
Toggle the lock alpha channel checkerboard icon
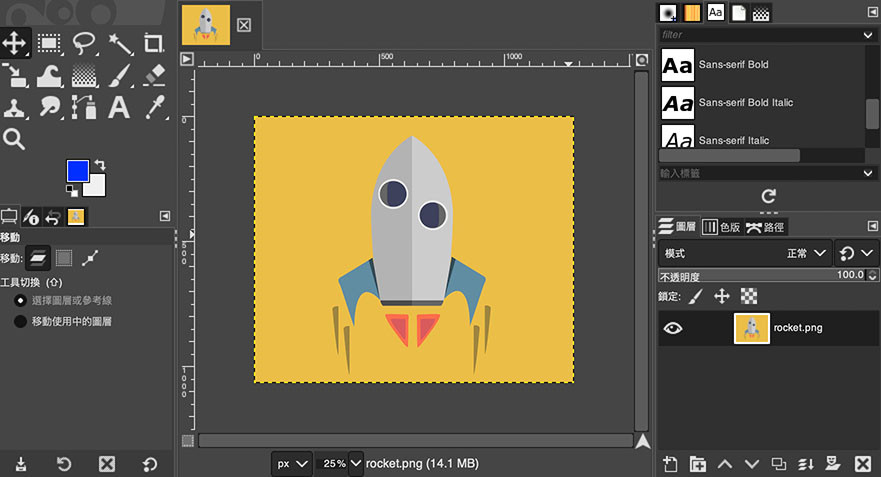(749, 296)
